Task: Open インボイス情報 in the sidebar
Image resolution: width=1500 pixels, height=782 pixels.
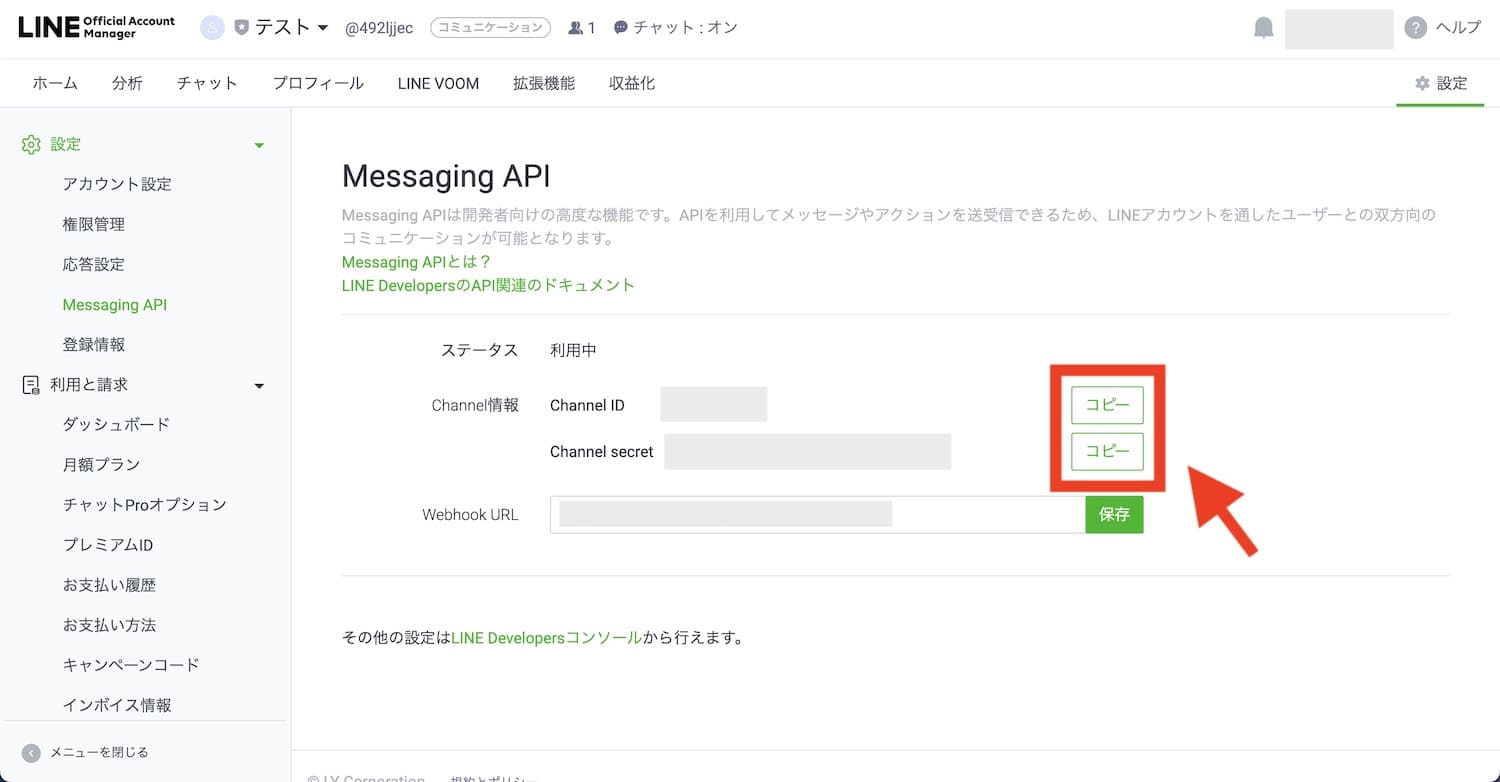Action: point(117,705)
